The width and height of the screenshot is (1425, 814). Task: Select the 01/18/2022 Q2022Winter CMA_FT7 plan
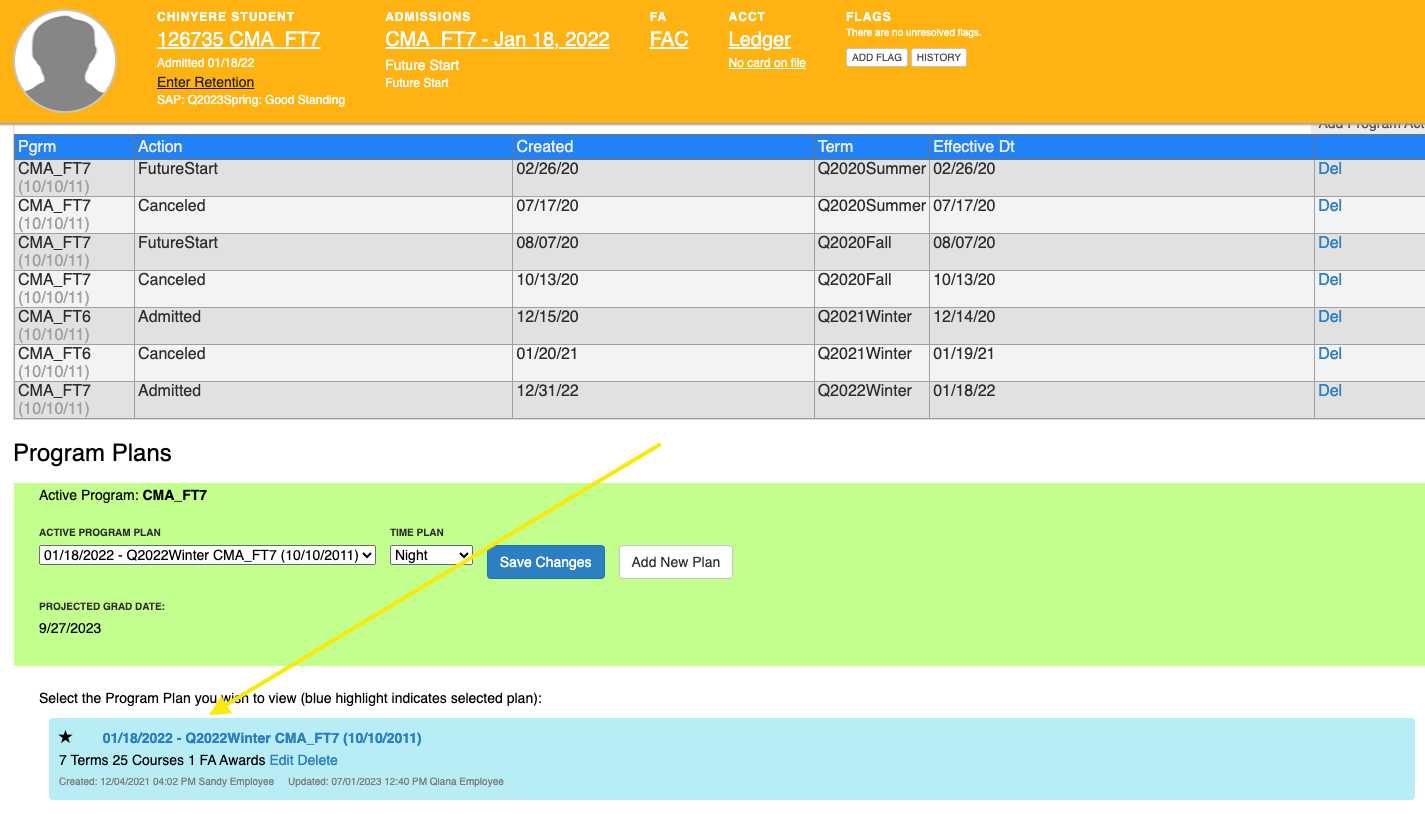261,738
